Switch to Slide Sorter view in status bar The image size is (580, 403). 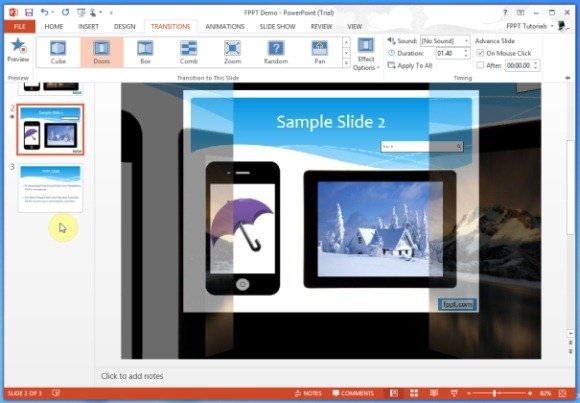click(414, 393)
